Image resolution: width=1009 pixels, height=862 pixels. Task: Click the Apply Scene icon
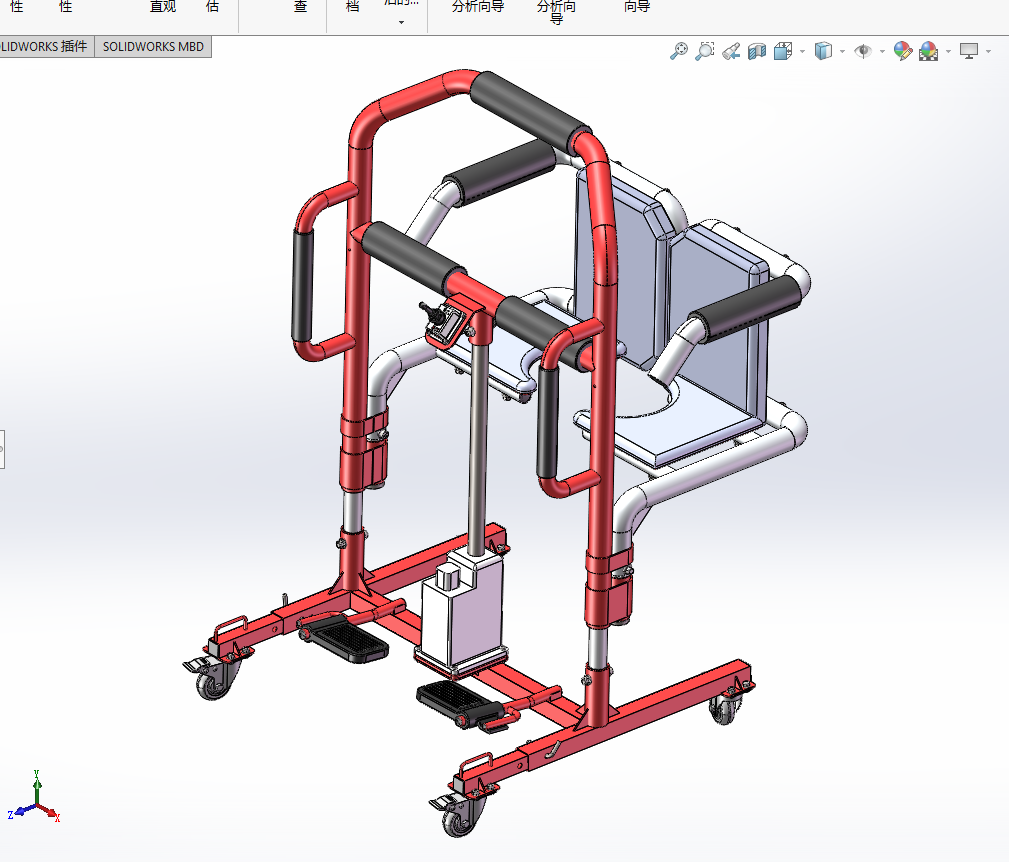pyautogui.click(x=929, y=51)
